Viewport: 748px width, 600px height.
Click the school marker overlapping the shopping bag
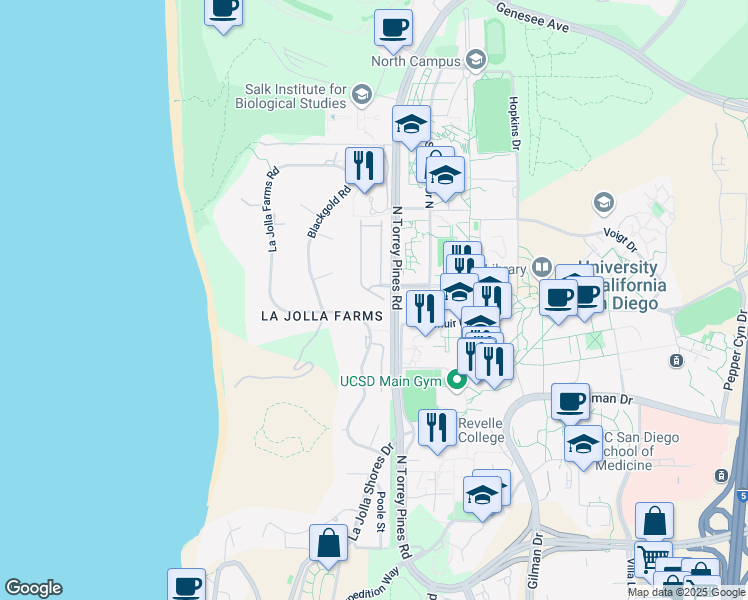(x=445, y=176)
